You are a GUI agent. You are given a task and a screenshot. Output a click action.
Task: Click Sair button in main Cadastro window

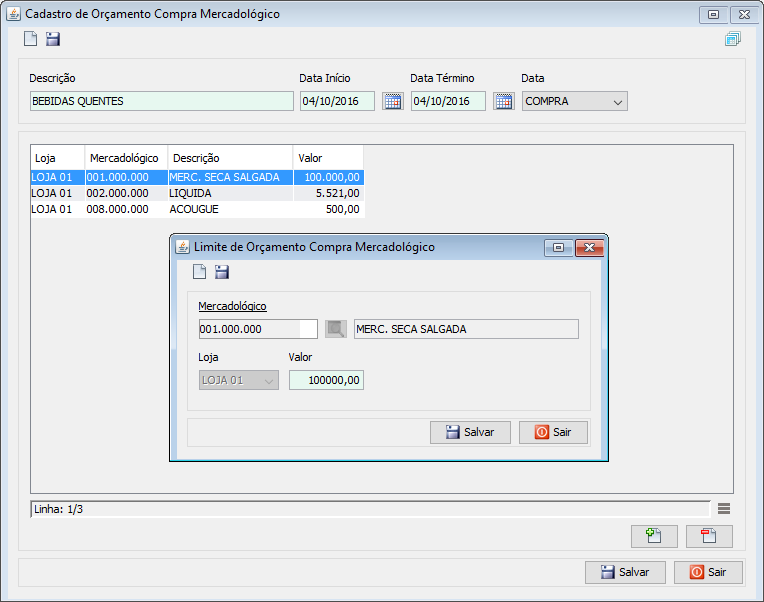click(x=708, y=572)
